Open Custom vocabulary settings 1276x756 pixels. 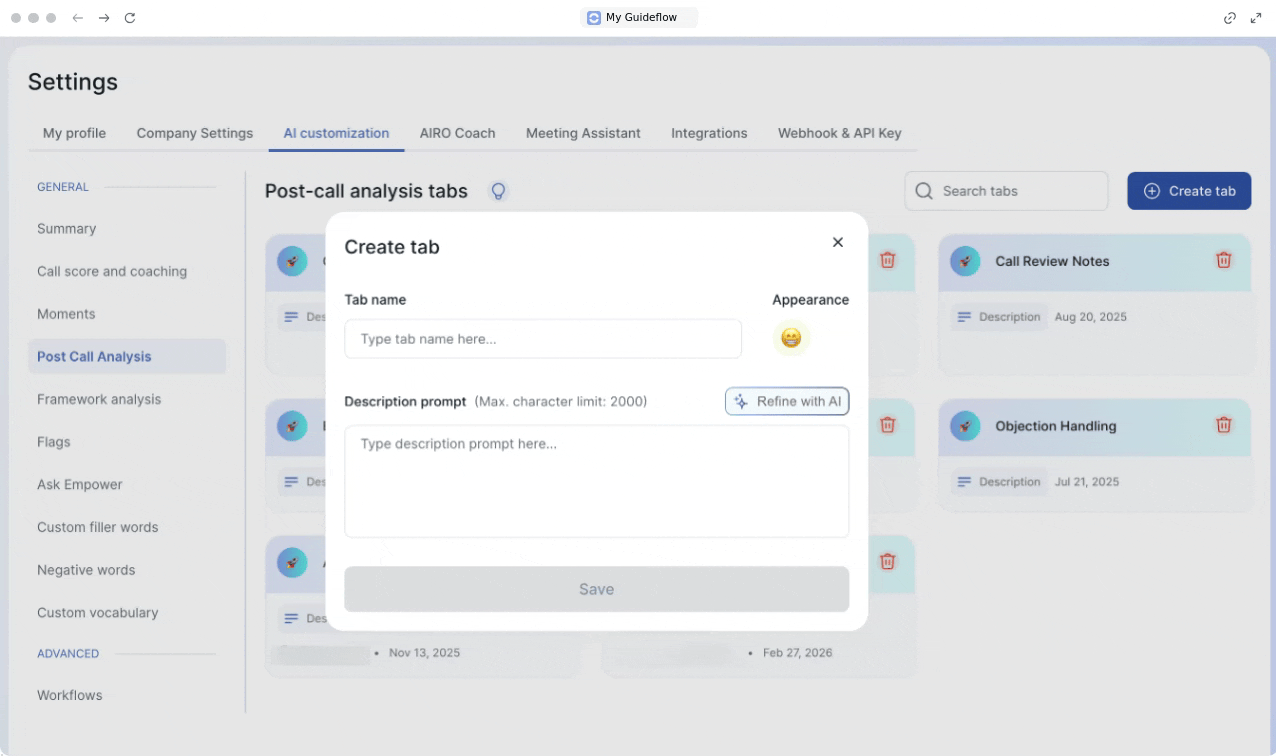pyautogui.click(x=98, y=612)
